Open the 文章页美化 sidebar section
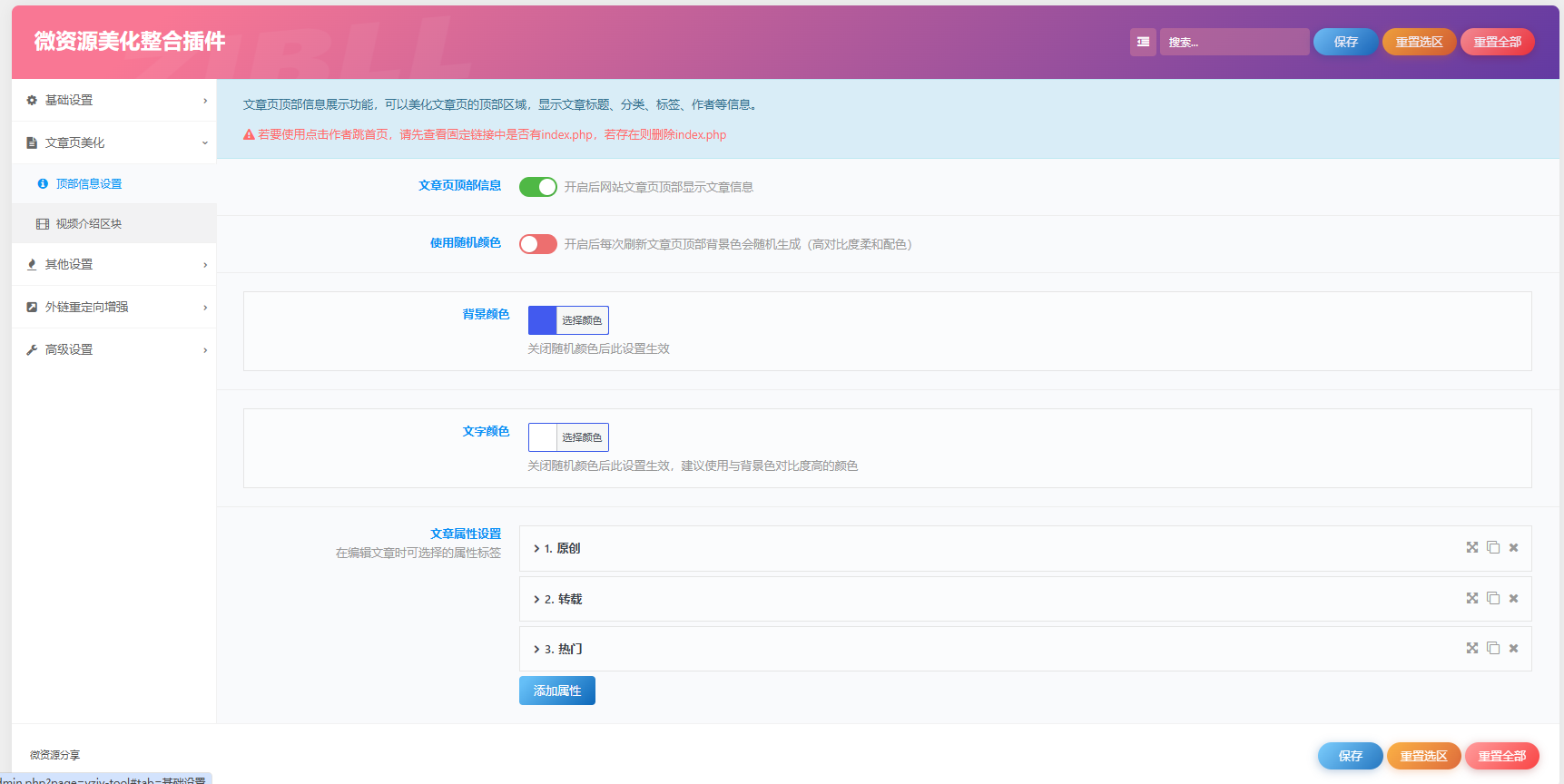Viewport: 1564px width, 784px height. 114,142
